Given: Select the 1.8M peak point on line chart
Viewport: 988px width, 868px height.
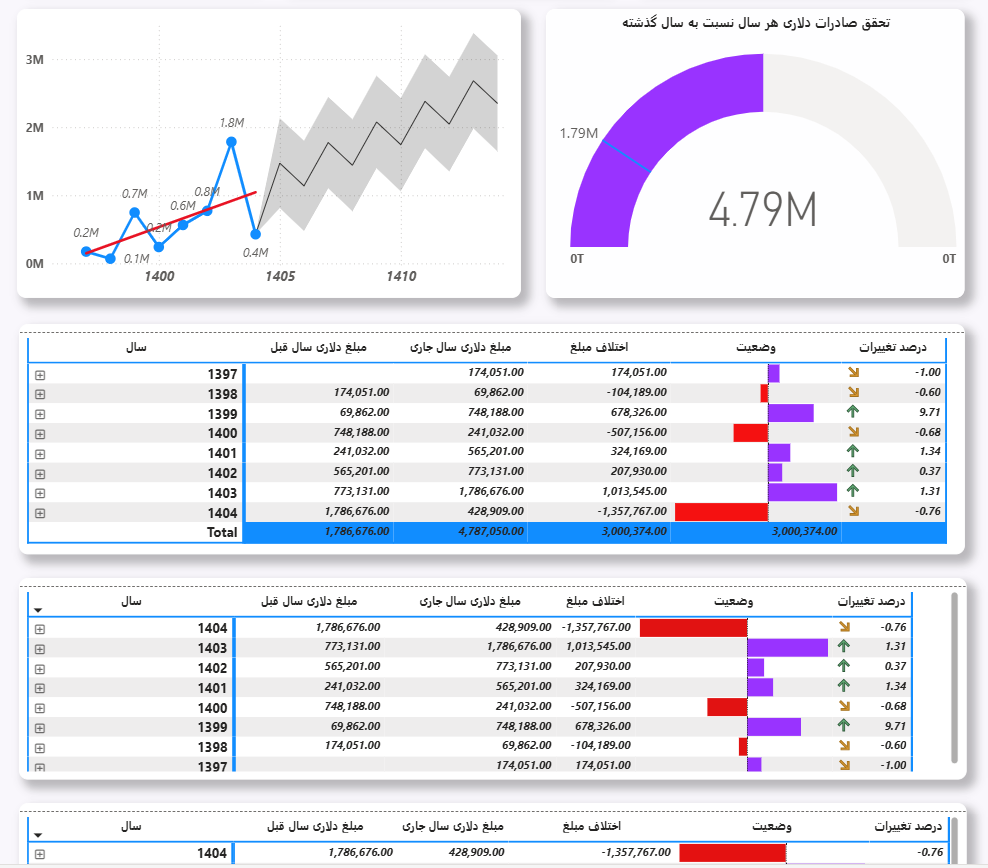Looking at the screenshot, I should pyautogui.click(x=231, y=142).
